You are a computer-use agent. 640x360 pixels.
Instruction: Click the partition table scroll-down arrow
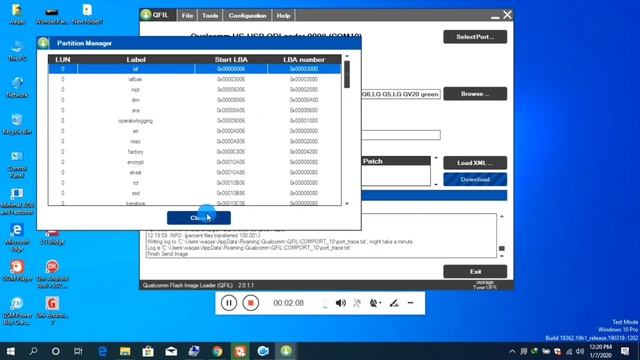(x=347, y=204)
